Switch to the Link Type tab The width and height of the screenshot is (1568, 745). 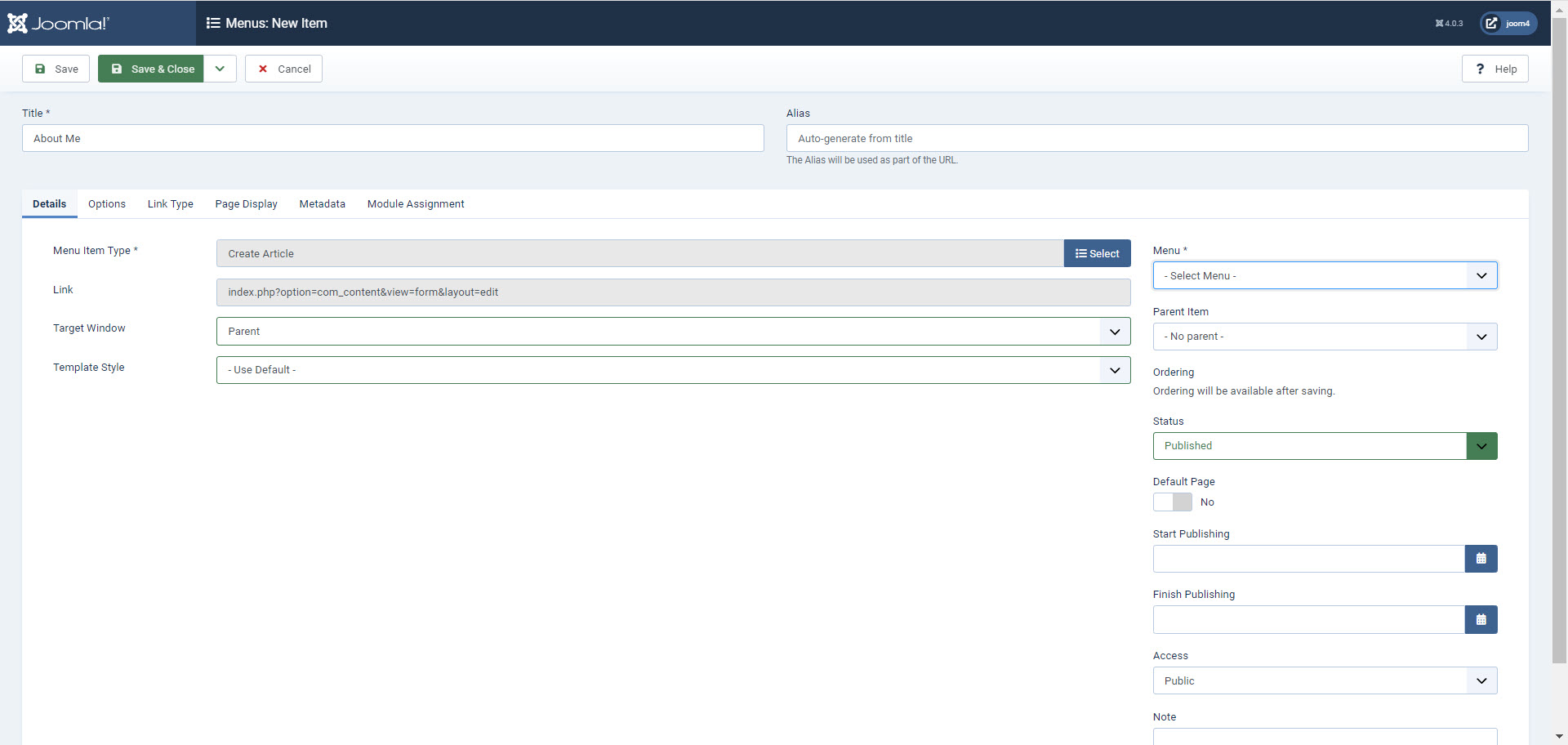tap(170, 204)
